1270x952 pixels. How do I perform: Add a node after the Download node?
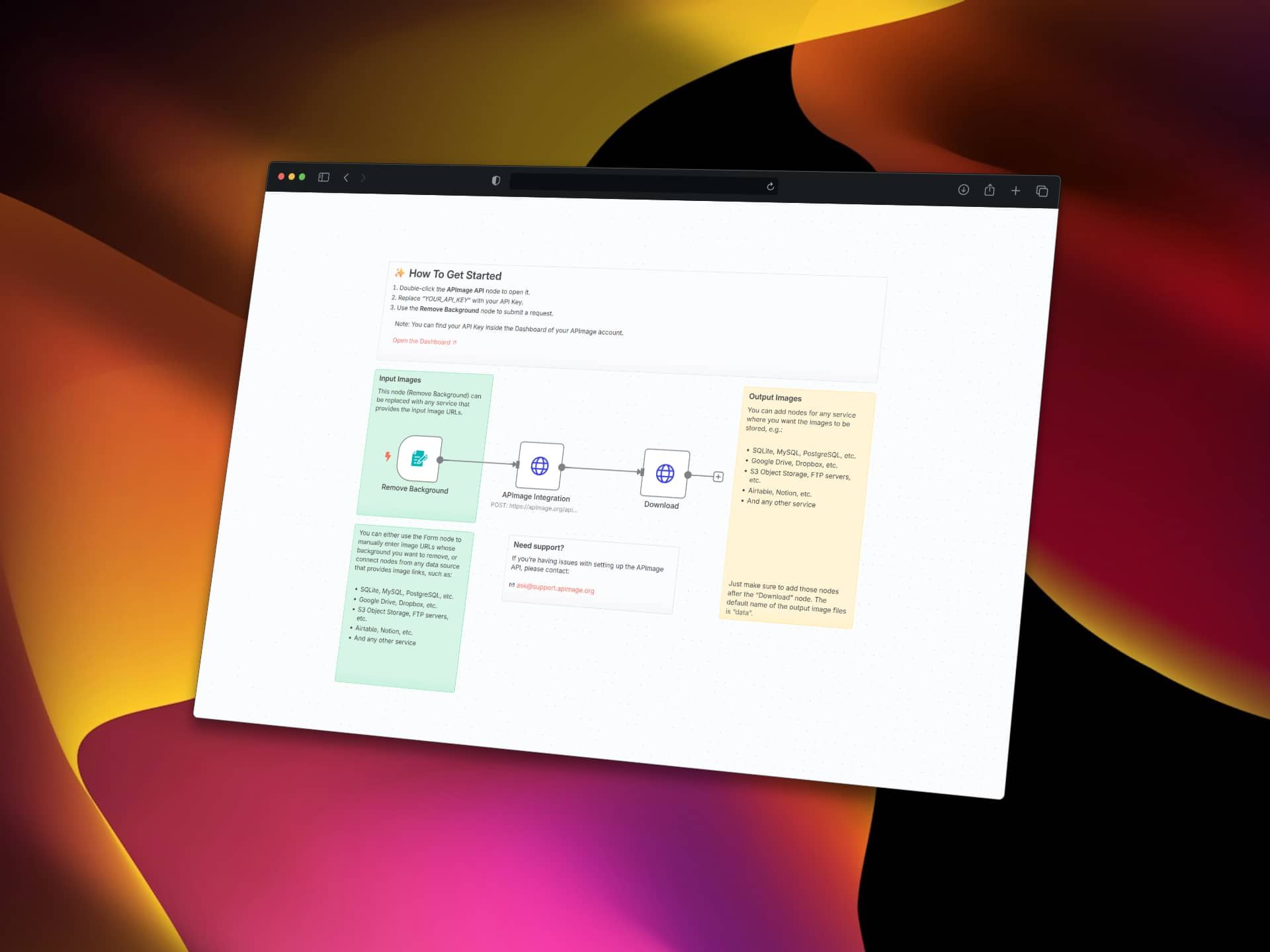click(718, 477)
